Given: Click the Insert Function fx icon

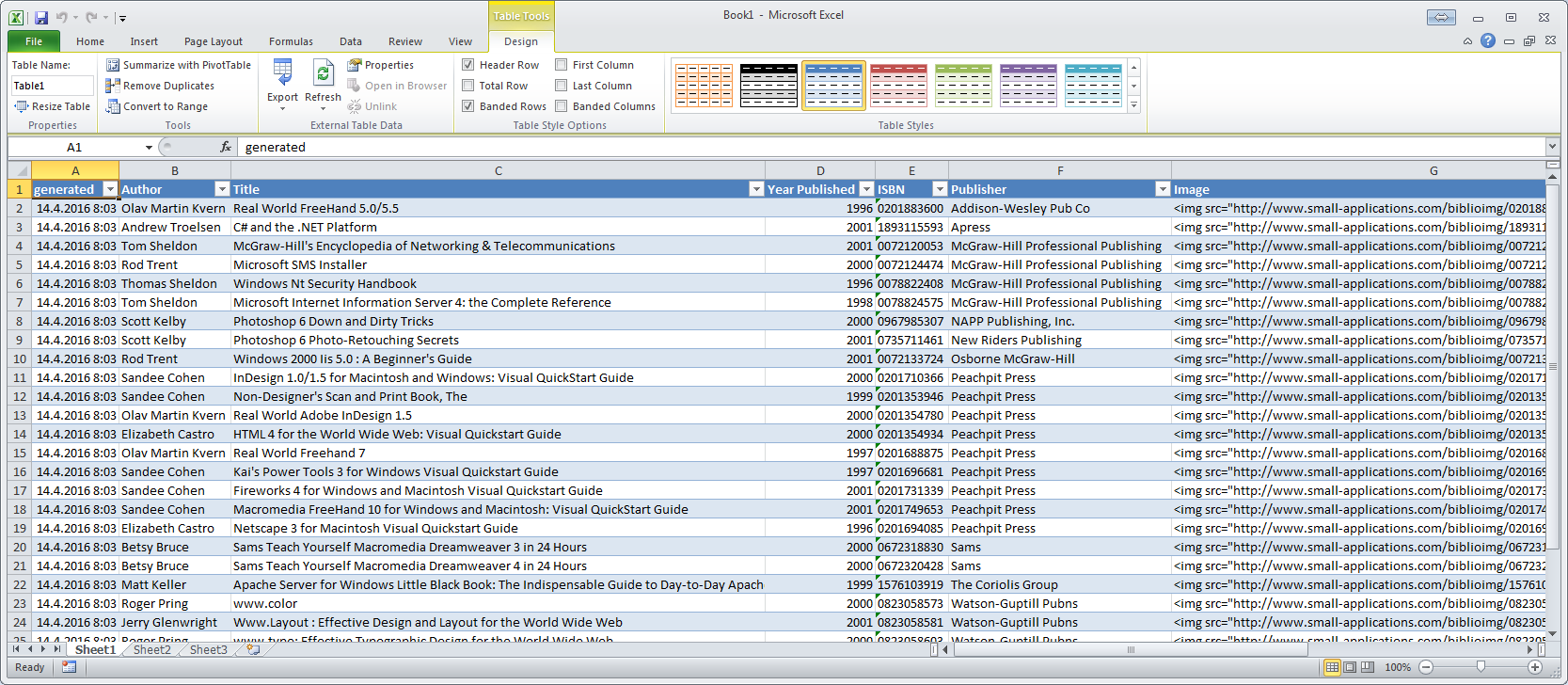Looking at the screenshot, I should 226,147.
